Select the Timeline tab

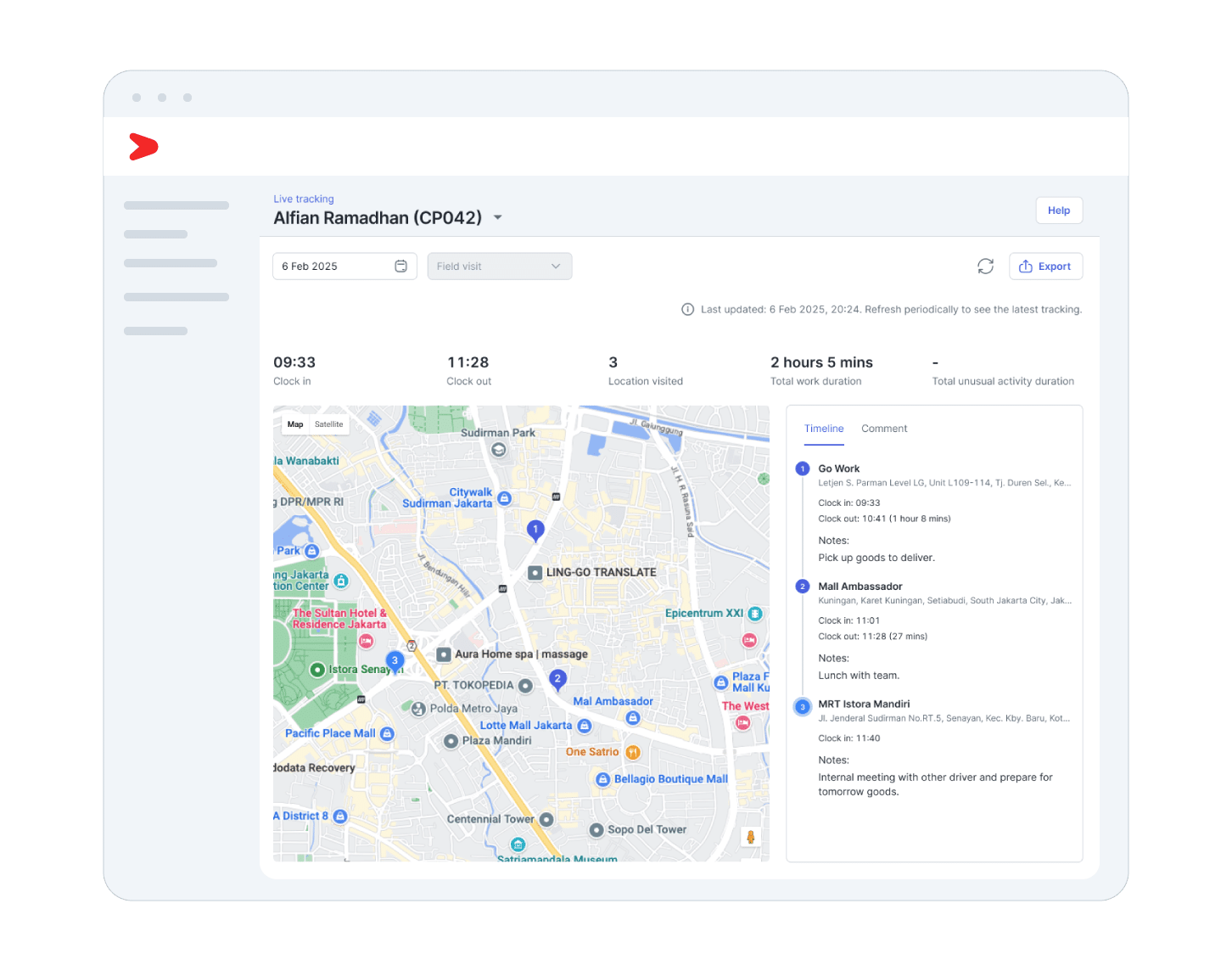[x=824, y=429]
